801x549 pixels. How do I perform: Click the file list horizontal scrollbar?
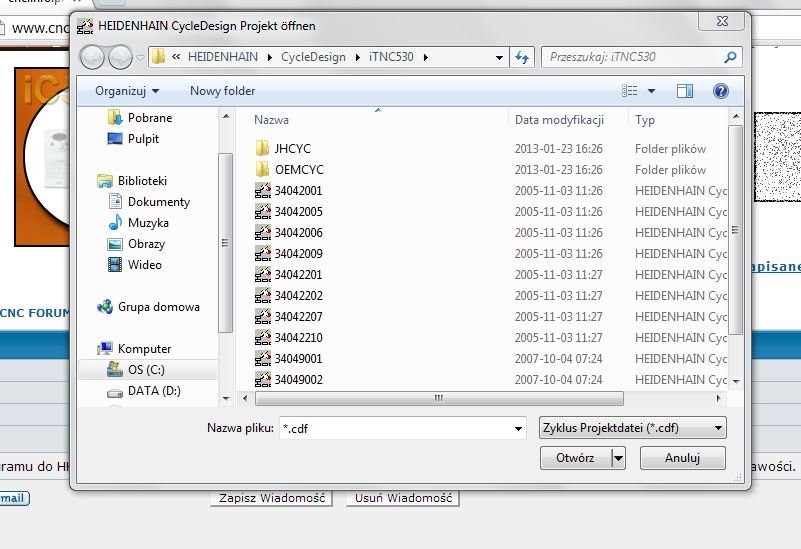pyautogui.click(x=439, y=398)
